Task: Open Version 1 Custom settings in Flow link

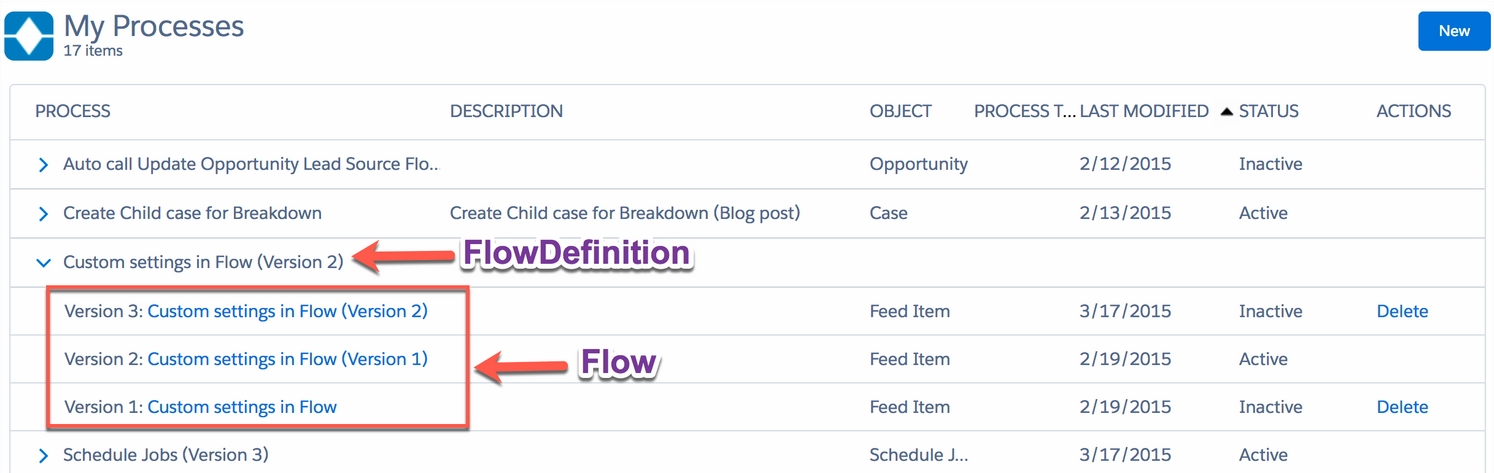Action: coord(242,407)
